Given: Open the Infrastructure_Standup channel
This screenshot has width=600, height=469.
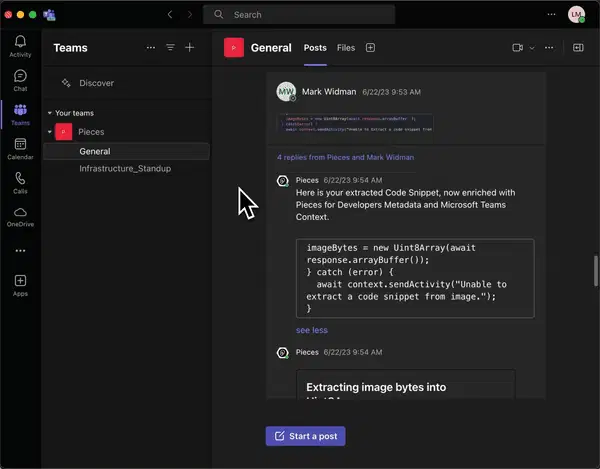Looking at the screenshot, I should pyautogui.click(x=125, y=169).
